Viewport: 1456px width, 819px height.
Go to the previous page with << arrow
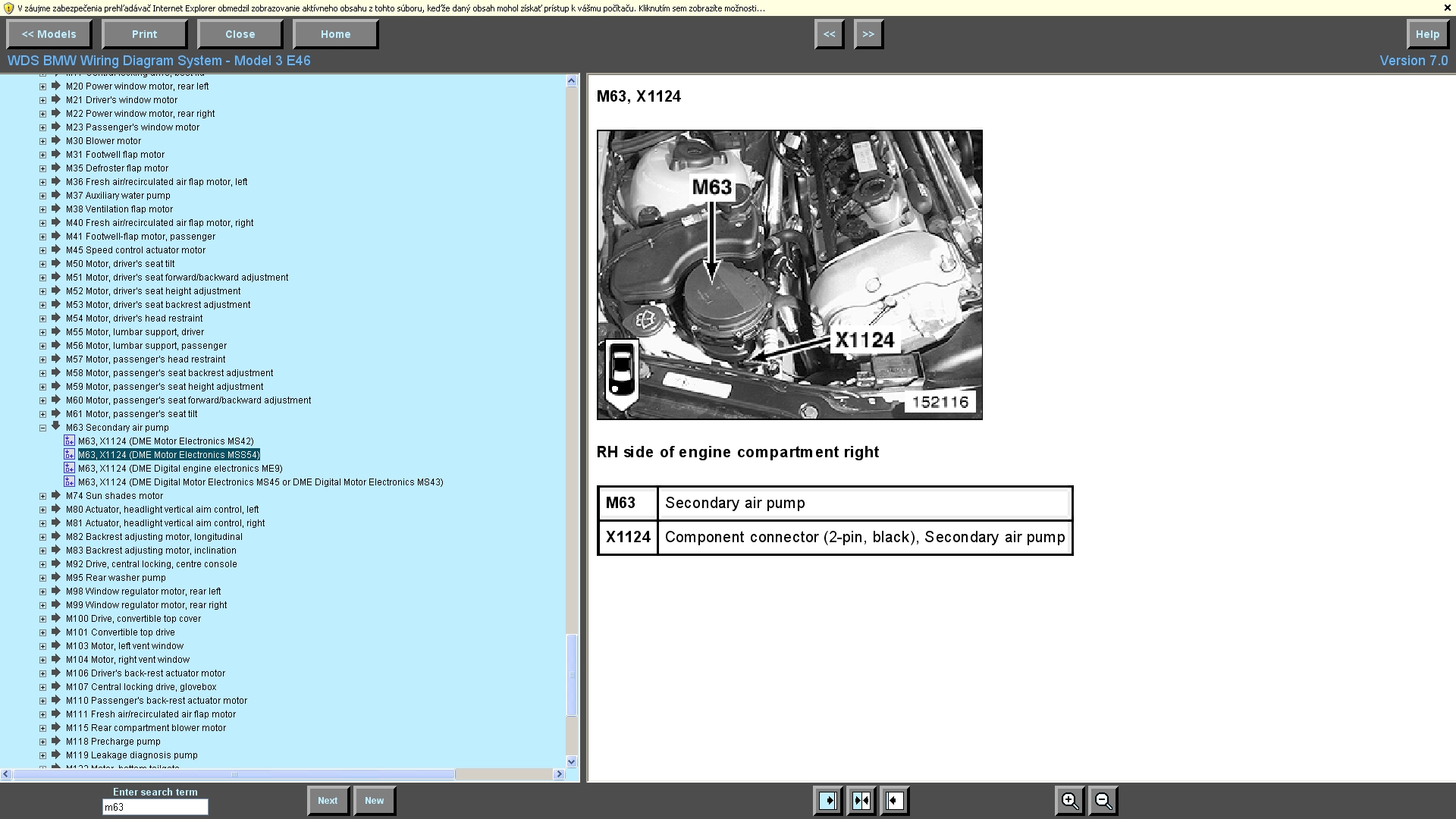(x=829, y=34)
